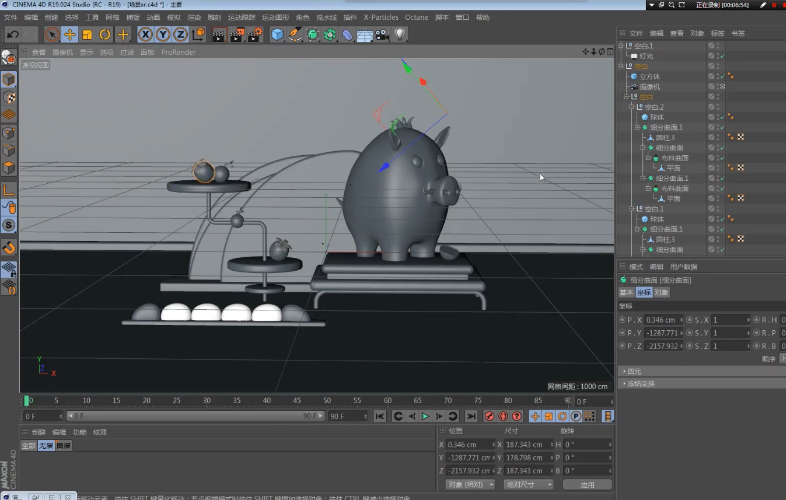Open the 对象 (相对) dropdown
Image resolution: width=786 pixels, height=500 pixels.
point(469,484)
